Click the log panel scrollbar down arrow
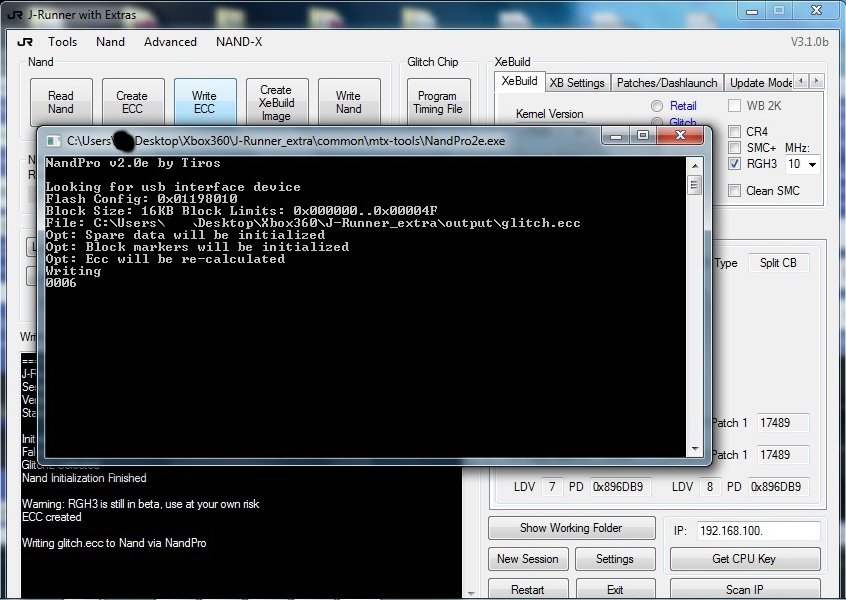The image size is (846, 600). (x=470, y=594)
